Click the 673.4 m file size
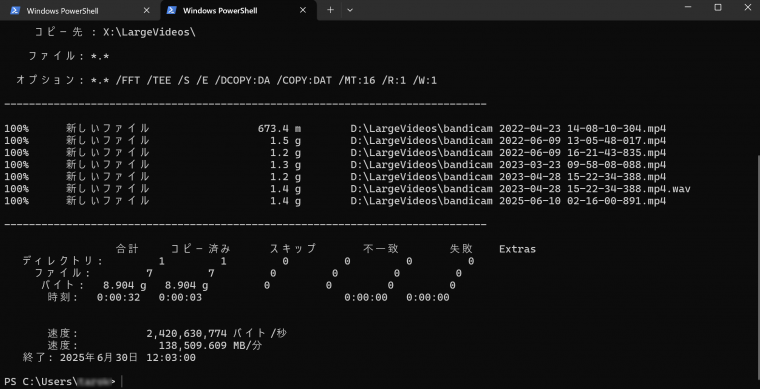This screenshot has height=389, width=760. coord(279,129)
